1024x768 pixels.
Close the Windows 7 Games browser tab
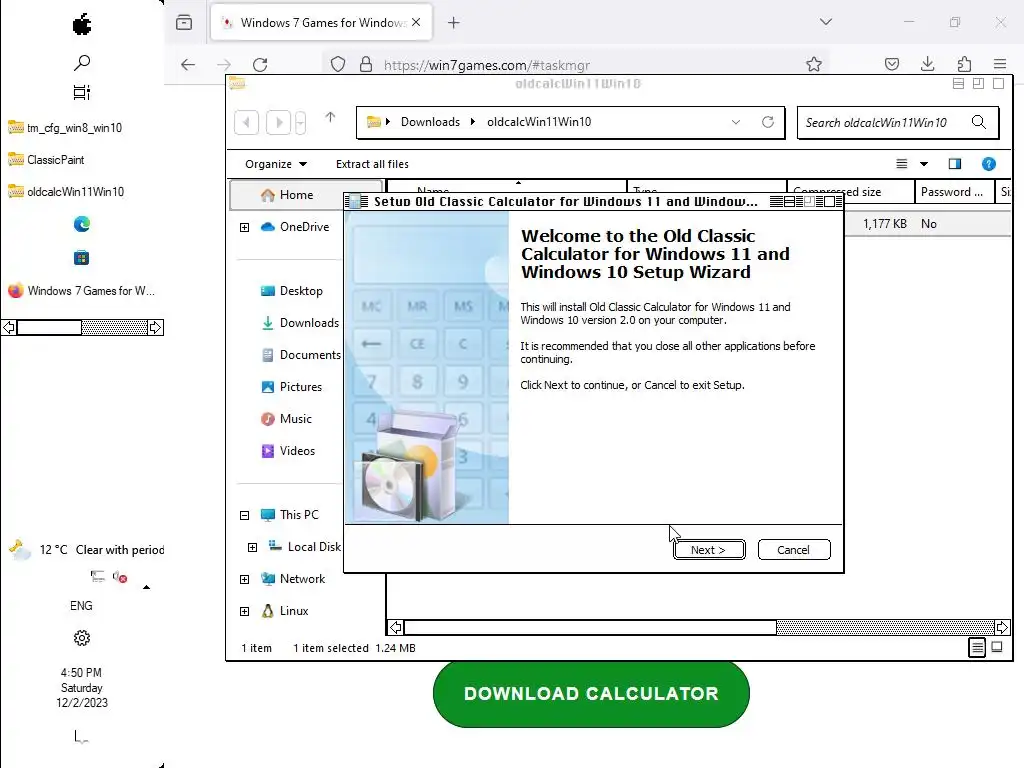[x=416, y=22]
